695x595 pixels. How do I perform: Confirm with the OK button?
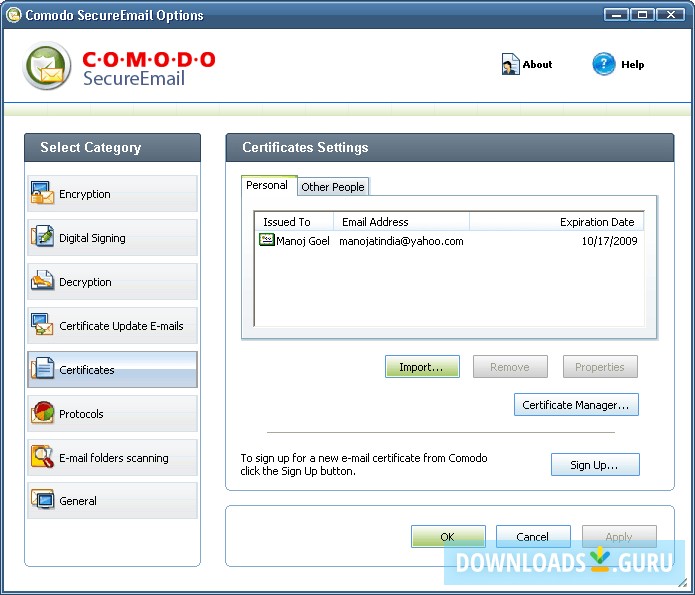click(x=448, y=536)
